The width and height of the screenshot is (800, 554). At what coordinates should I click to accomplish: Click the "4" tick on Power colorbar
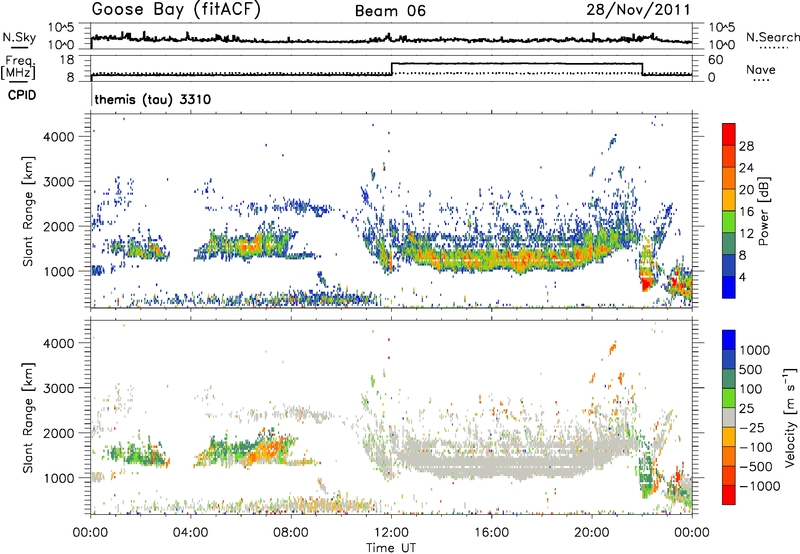(x=743, y=277)
